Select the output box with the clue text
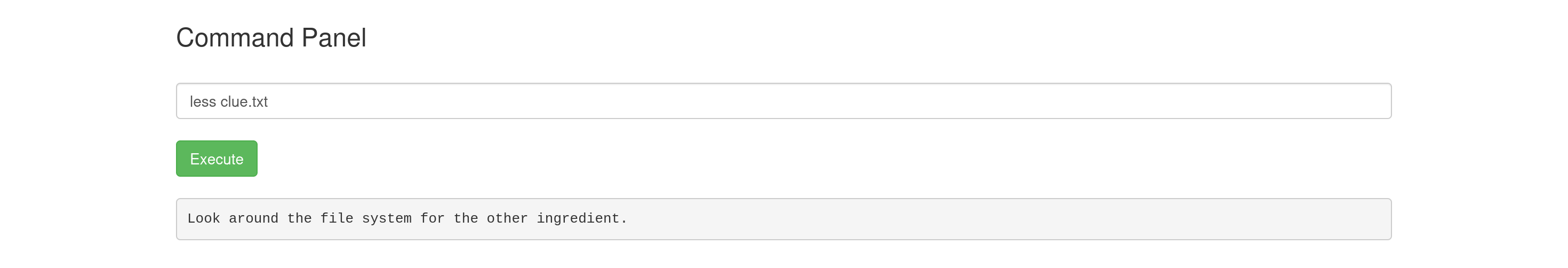Image resolution: width=1568 pixels, height=268 pixels. click(783, 219)
